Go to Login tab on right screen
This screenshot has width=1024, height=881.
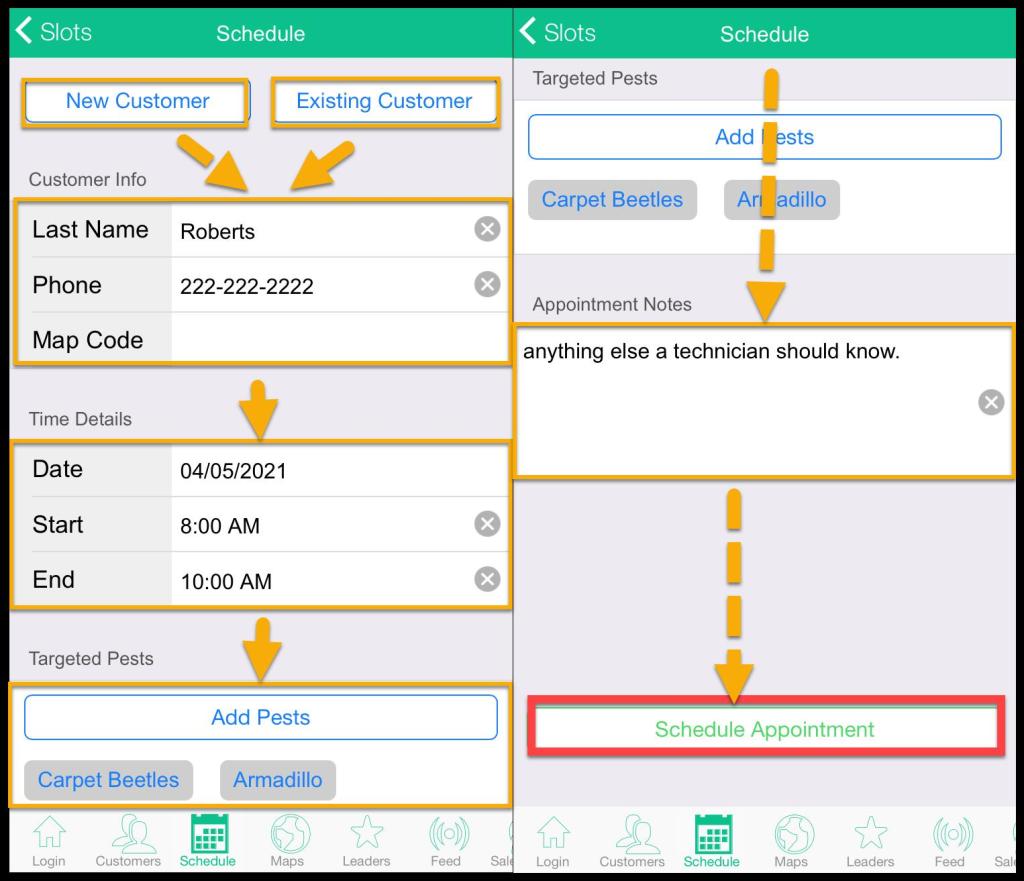(552, 841)
